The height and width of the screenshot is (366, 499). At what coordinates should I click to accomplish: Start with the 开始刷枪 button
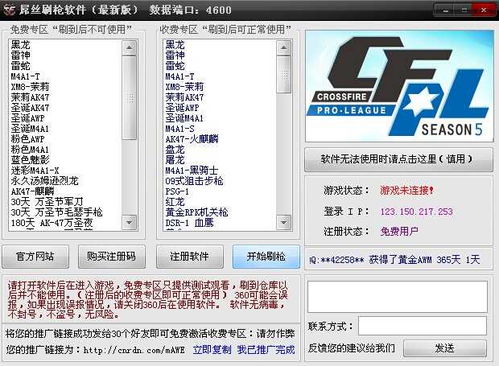pos(266,256)
